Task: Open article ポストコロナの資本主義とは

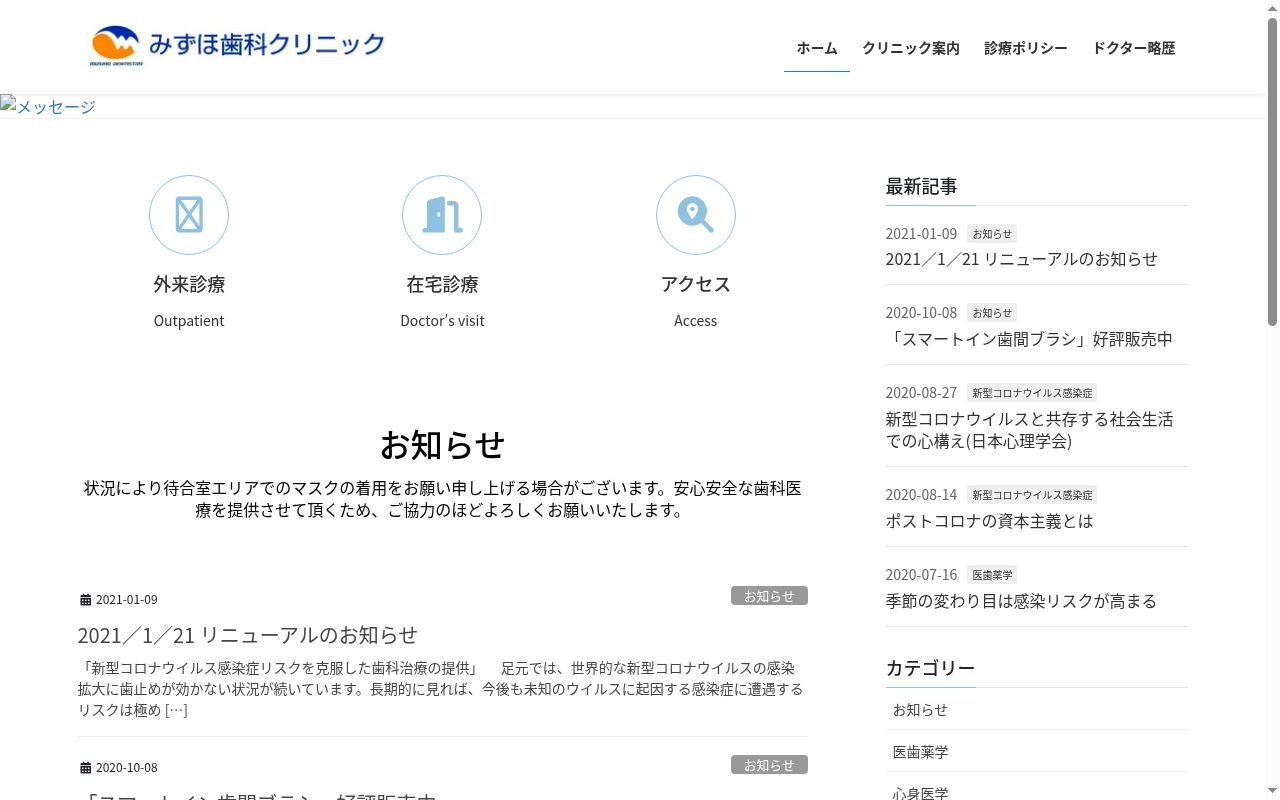Action: point(989,521)
